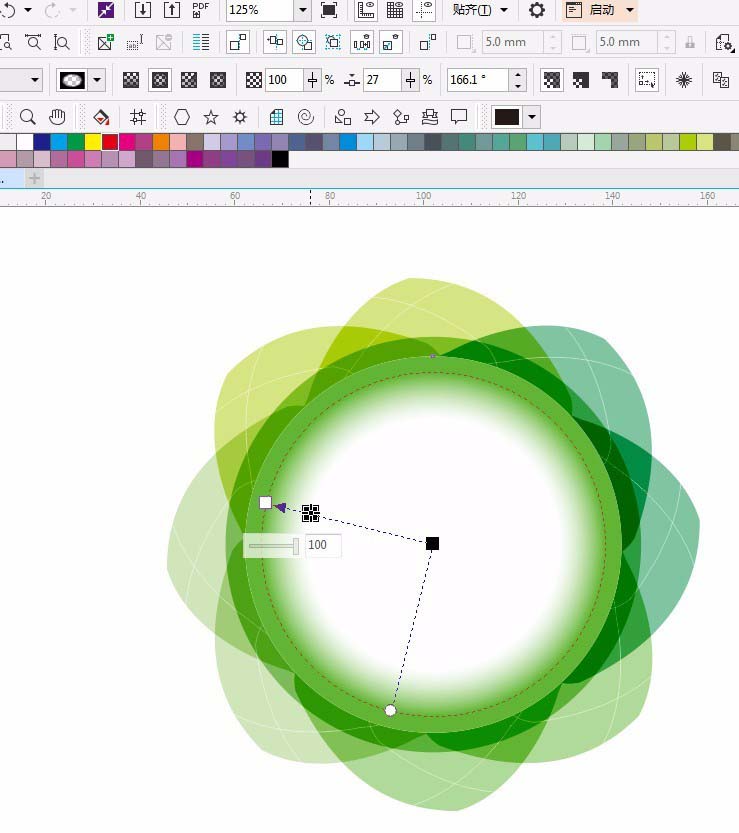
Task: Select the Smart Fill bucket tool
Action: point(101,117)
